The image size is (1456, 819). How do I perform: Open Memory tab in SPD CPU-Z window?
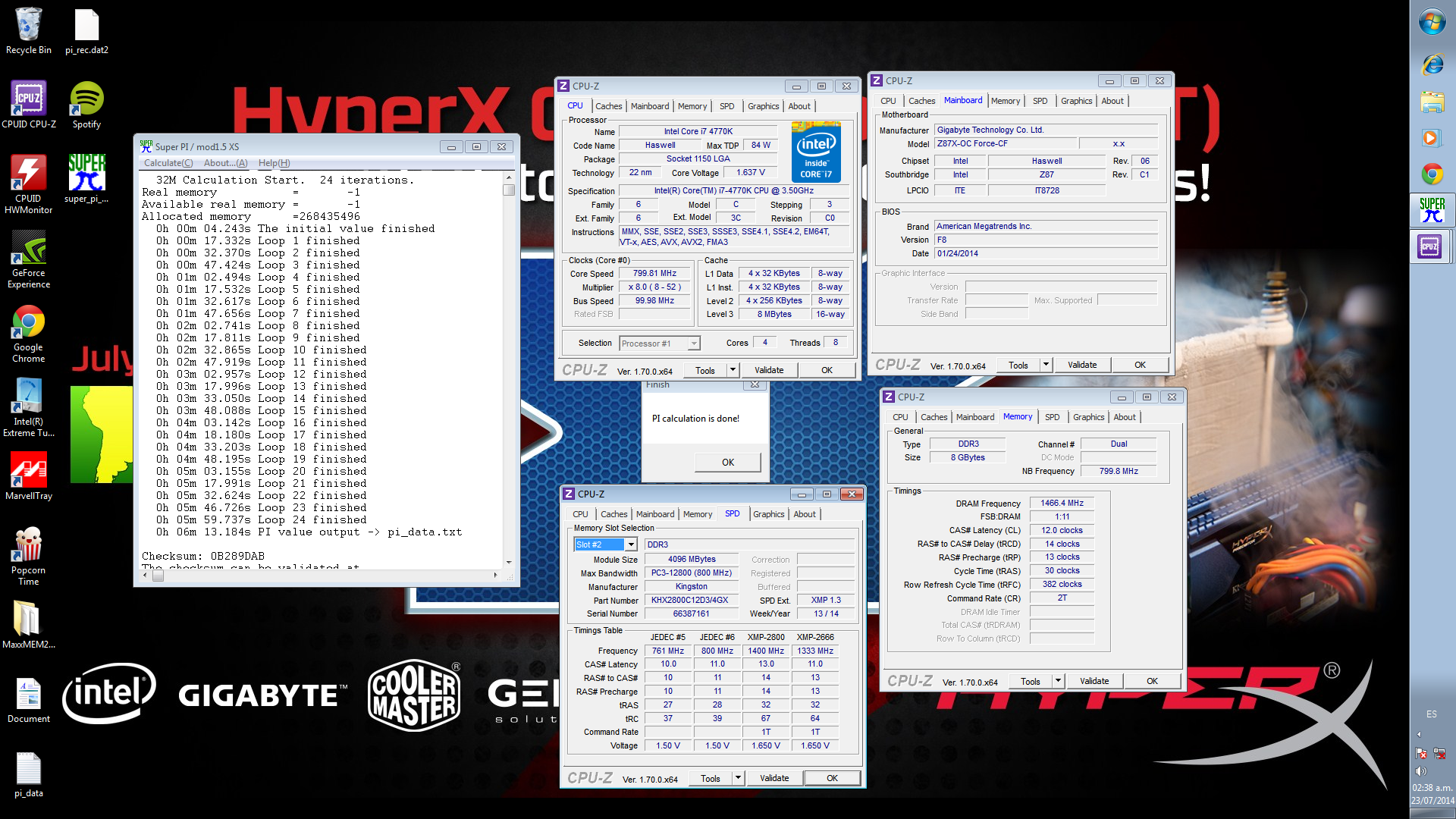point(697,514)
